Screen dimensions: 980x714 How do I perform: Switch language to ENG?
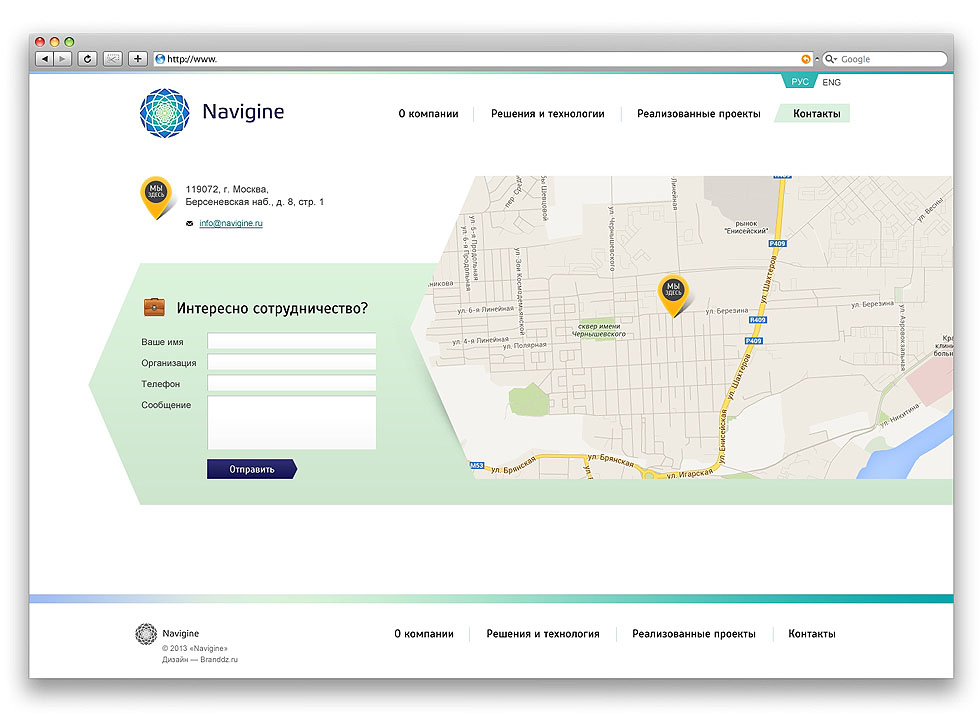pos(832,83)
